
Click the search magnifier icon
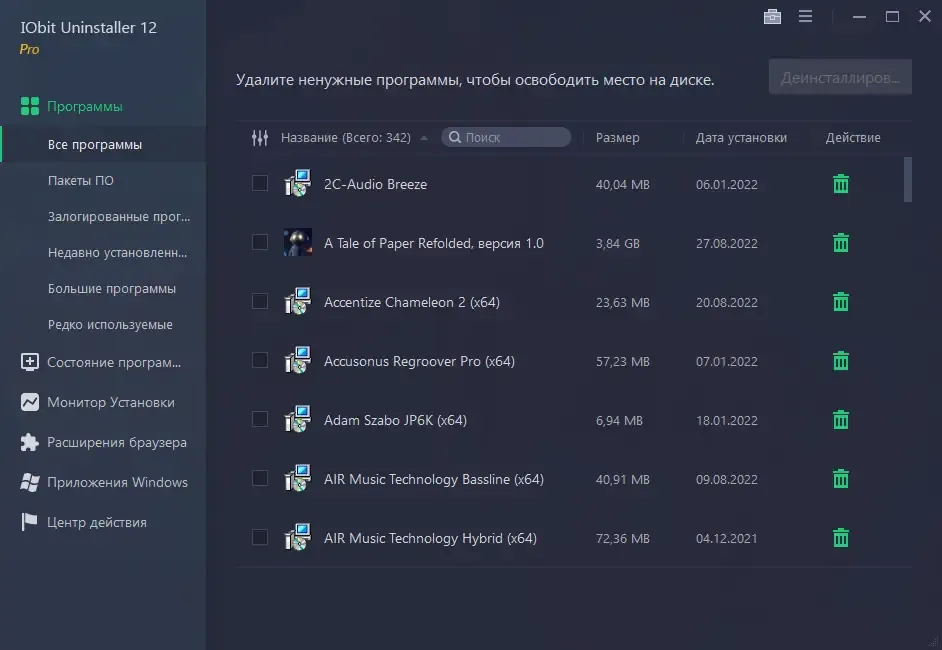[x=455, y=138]
